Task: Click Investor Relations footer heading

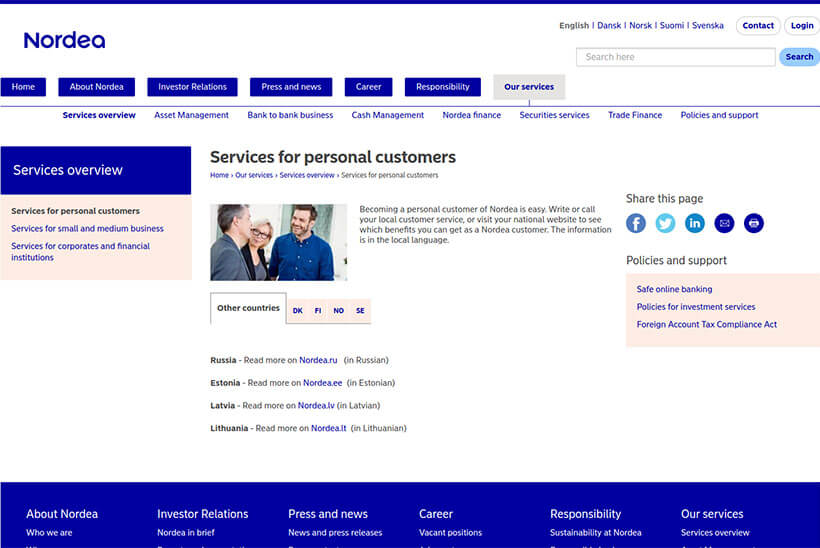Action: point(202,514)
